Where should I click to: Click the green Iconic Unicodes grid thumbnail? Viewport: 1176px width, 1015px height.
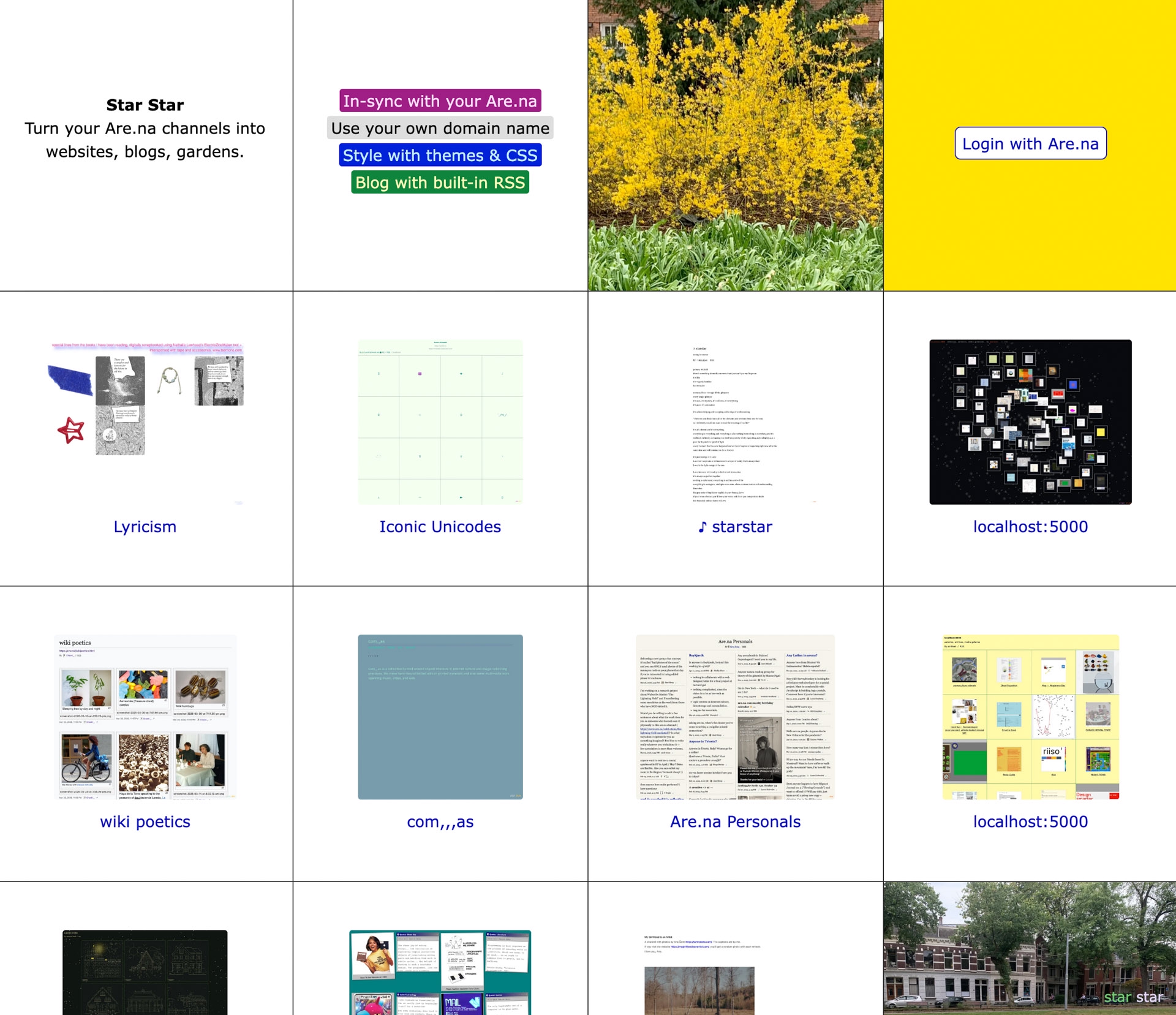pos(440,421)
